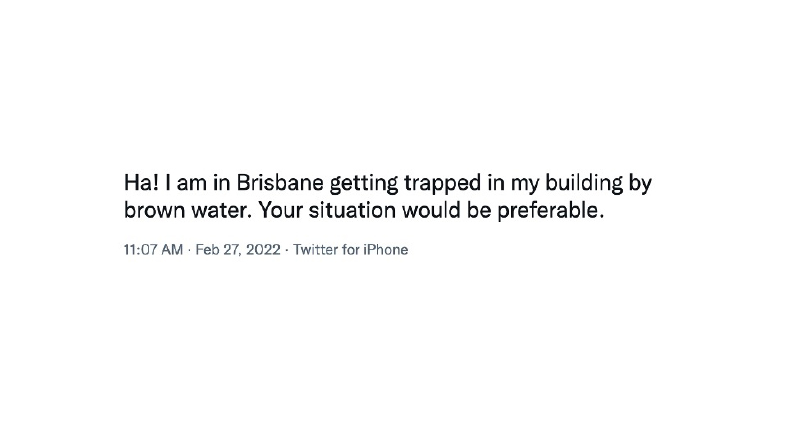Click the word "building" in the tweet
This screenshot has width=800, height=425.
[573, 184]
